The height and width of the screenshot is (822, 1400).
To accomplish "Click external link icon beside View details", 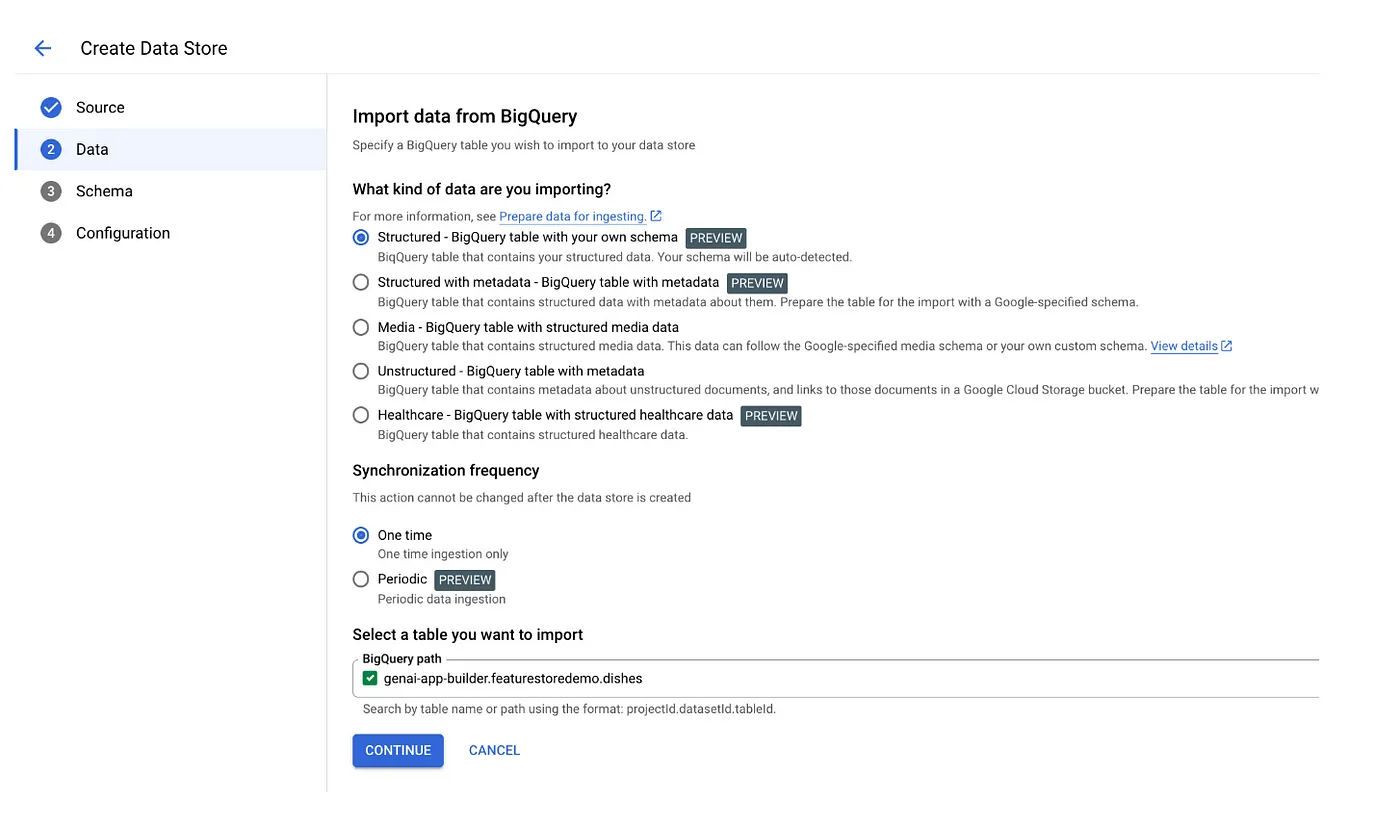I will pos(1227,346).
